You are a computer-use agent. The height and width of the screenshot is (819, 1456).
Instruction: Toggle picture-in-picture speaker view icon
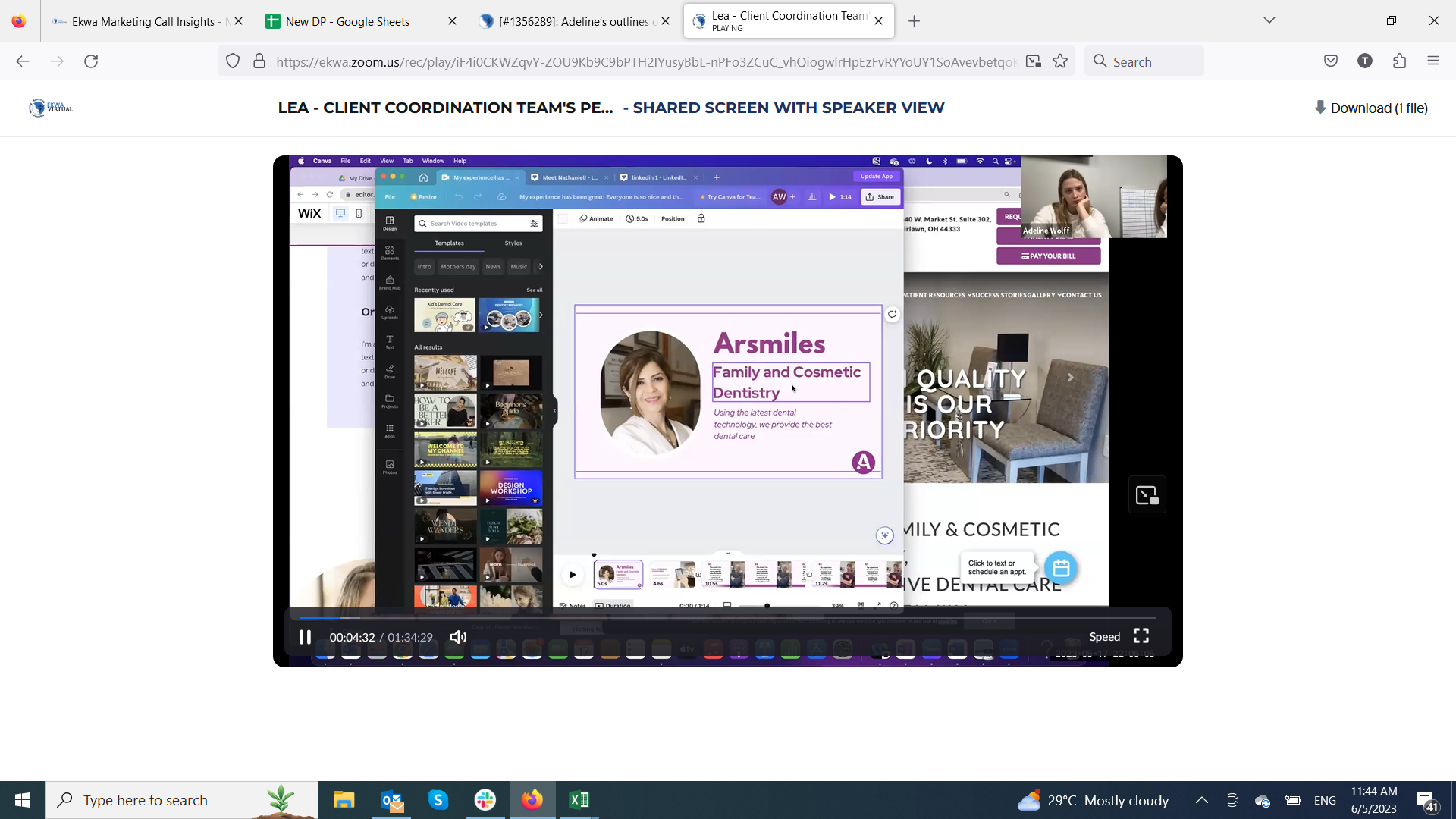pyautogui.click(x=1147, y=495)
